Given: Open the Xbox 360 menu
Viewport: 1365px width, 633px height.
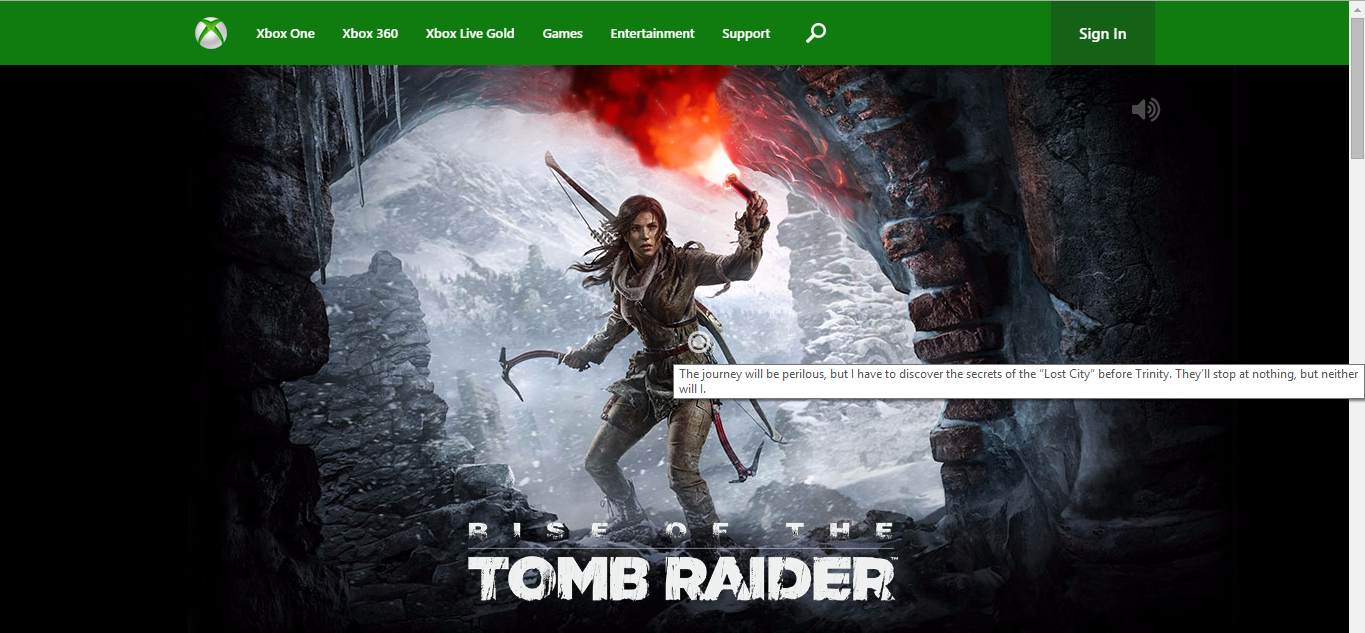Looking at the screenshot, I should pos(370,33).
